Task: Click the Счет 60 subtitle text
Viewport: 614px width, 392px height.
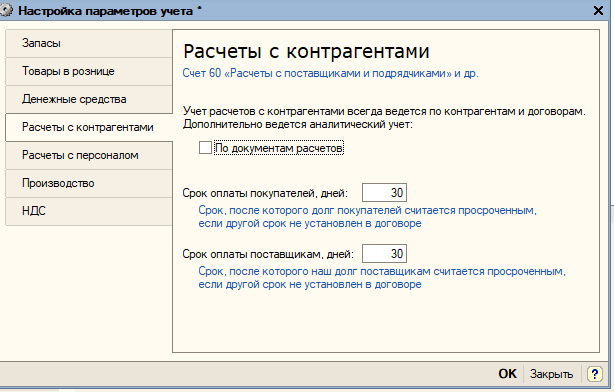Action: pos(330,73)
